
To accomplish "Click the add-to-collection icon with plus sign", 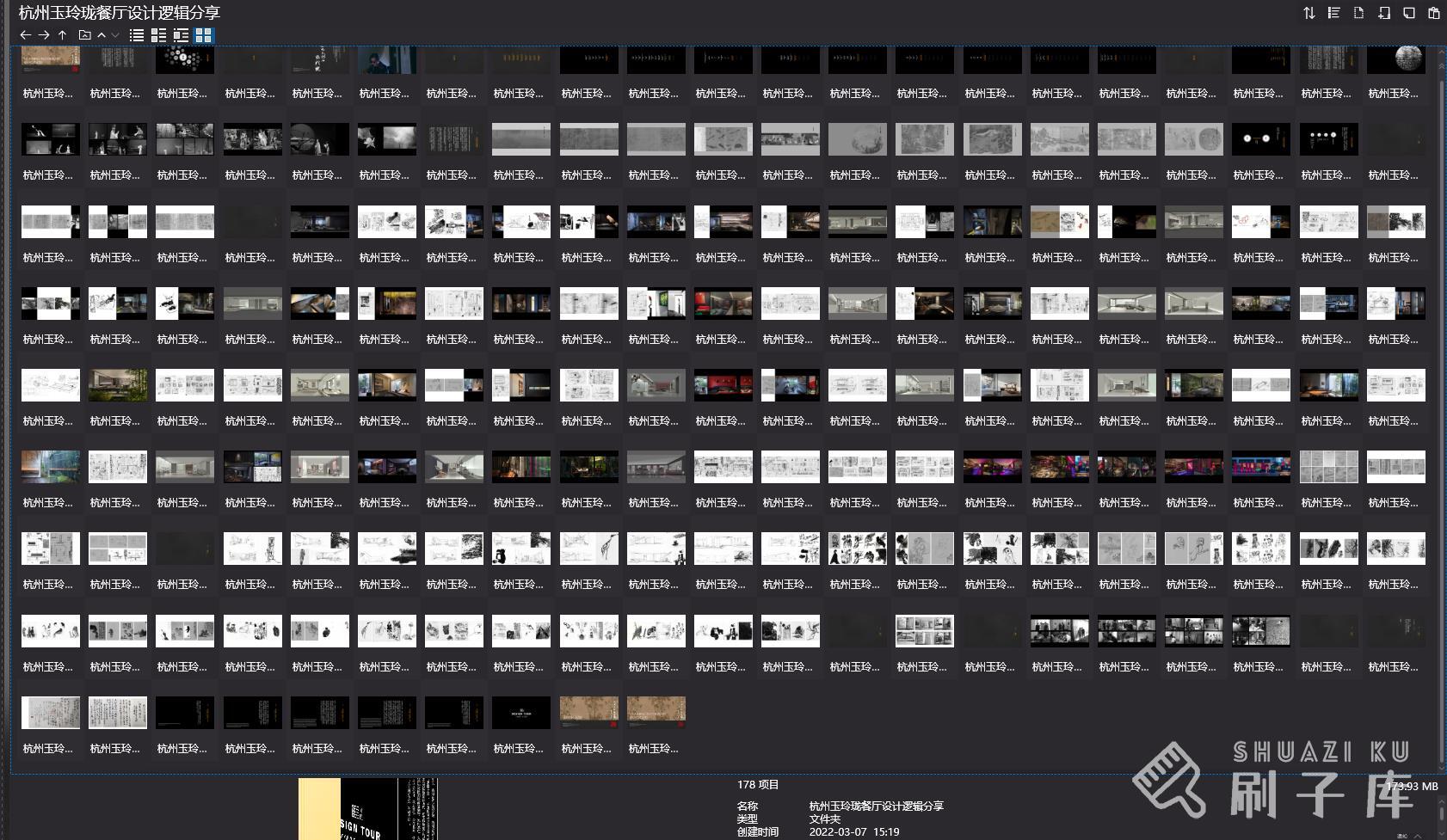I will (1383, 13).
